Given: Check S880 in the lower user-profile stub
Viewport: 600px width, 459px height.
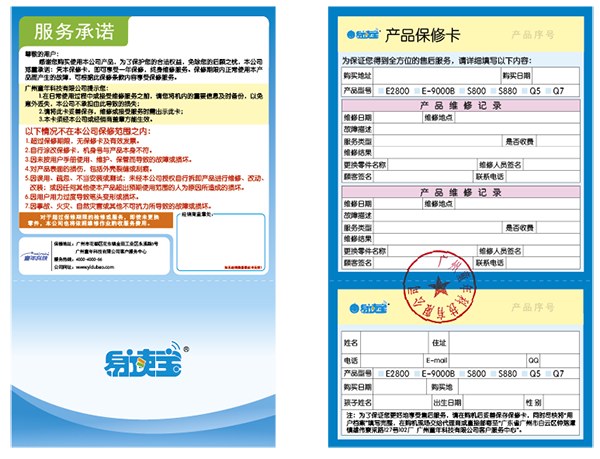Looking at the screenshot, I should click(494, 374).
